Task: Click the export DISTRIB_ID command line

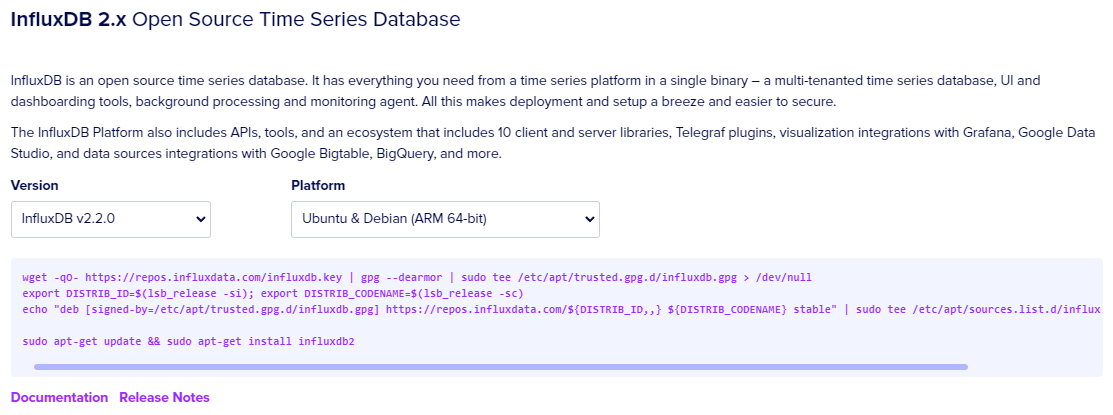Action: click(273, 293)
